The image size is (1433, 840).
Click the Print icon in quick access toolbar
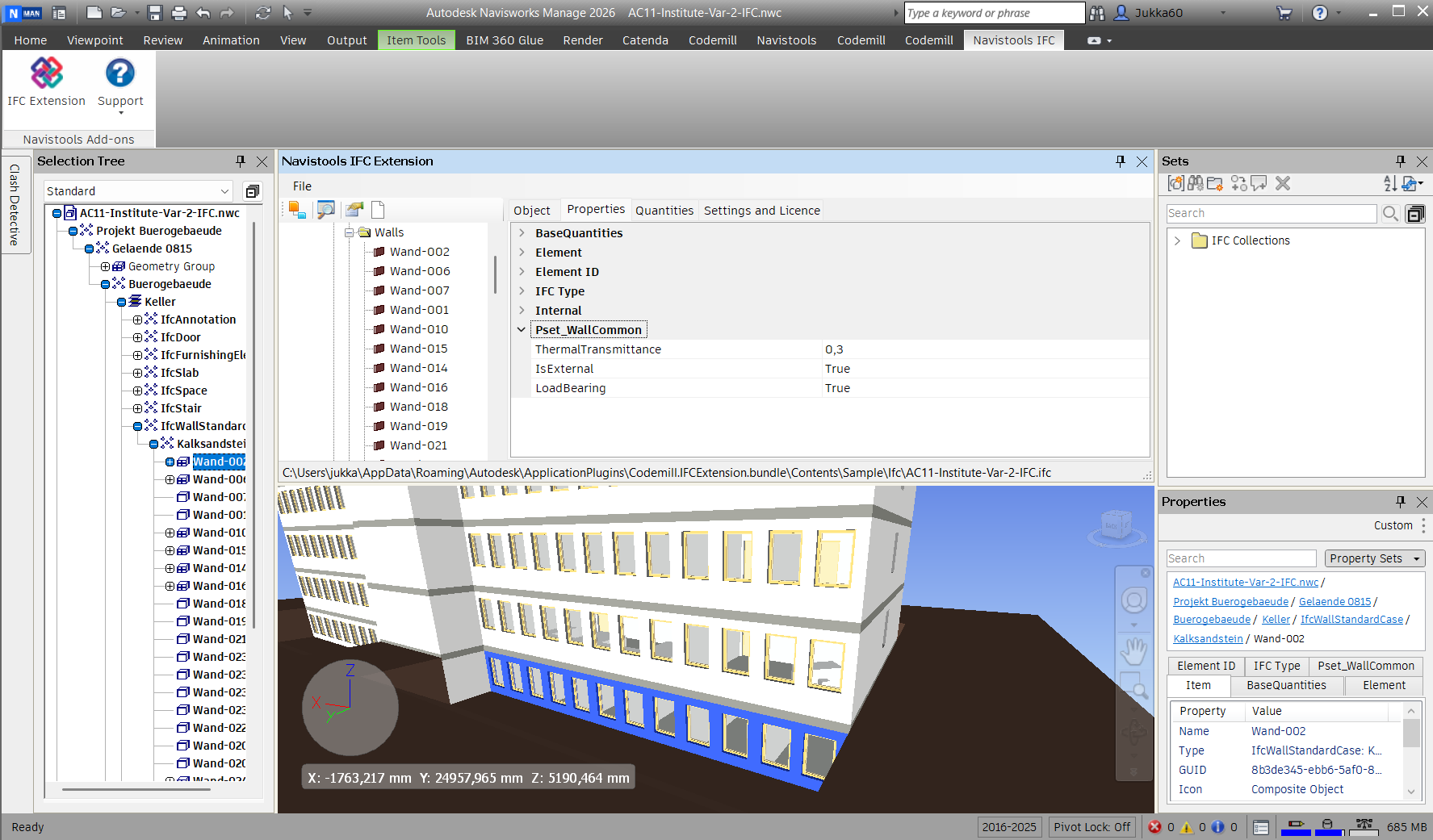[x=178, y=13]
